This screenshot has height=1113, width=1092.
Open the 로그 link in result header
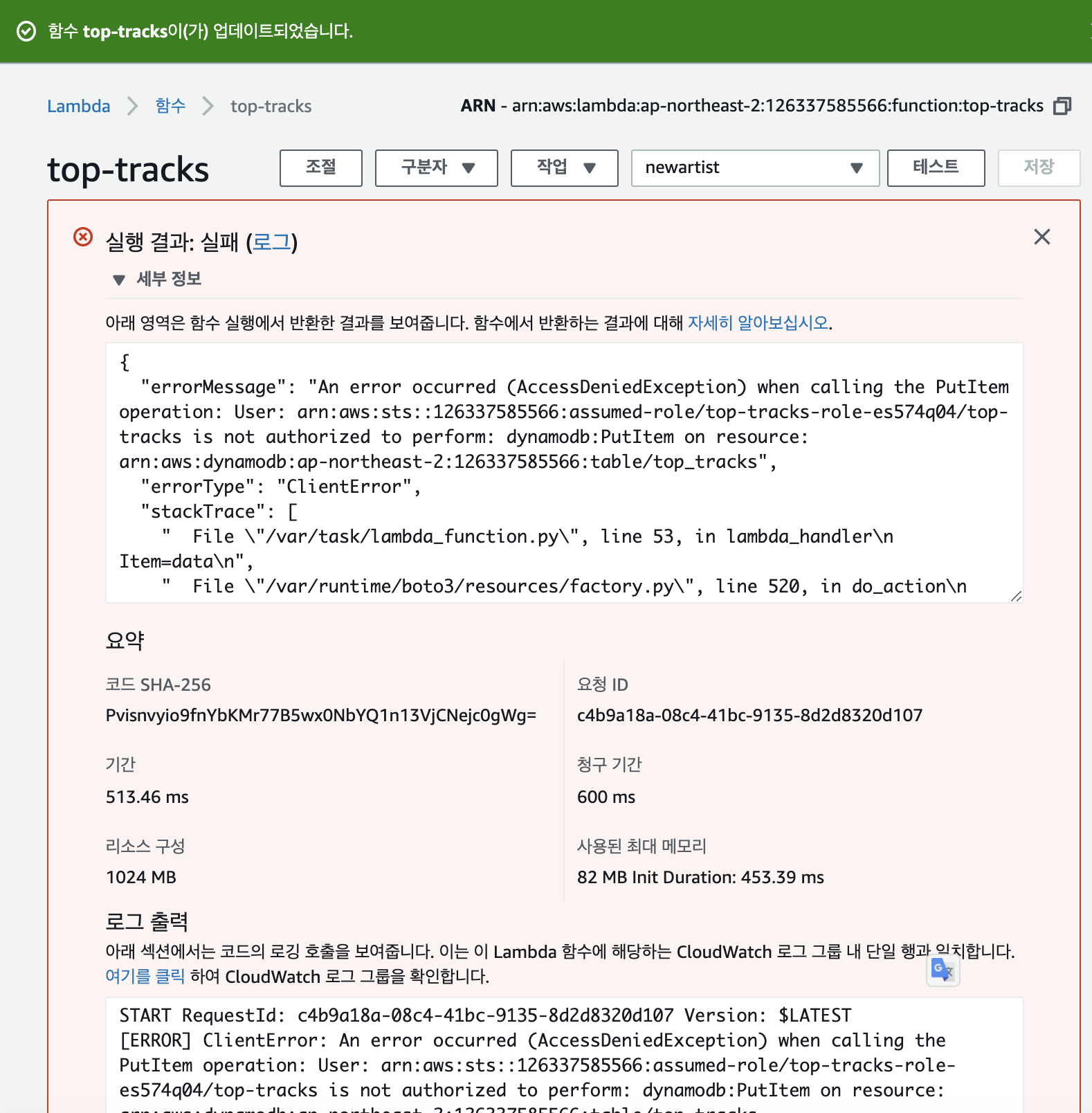(x=271, y=242)
